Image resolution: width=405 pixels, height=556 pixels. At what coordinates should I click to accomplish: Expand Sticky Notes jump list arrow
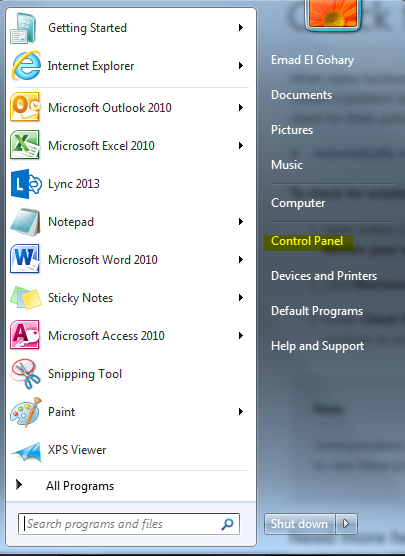click(241, 298)
